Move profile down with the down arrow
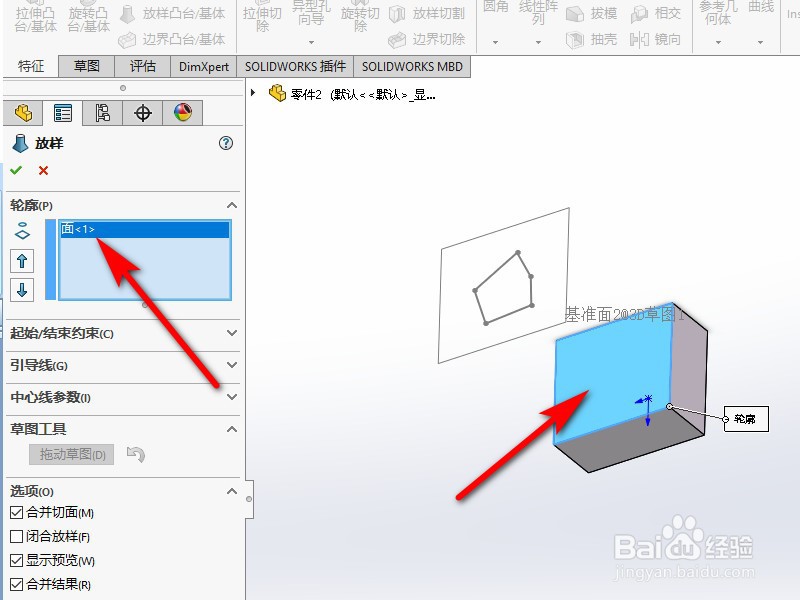The height and width of the screenshot is (600, 800). [22, 290]
